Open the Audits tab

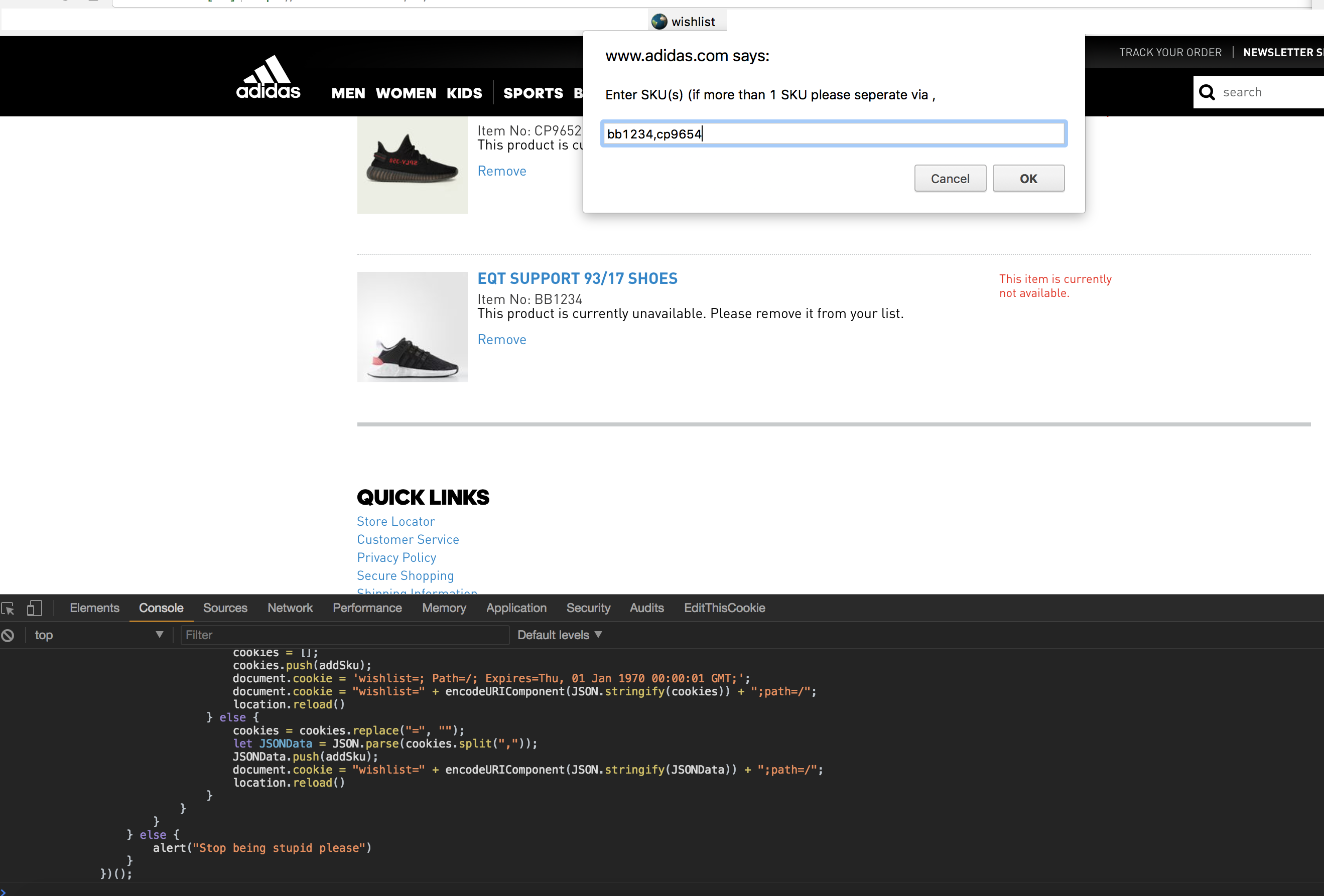646,608
